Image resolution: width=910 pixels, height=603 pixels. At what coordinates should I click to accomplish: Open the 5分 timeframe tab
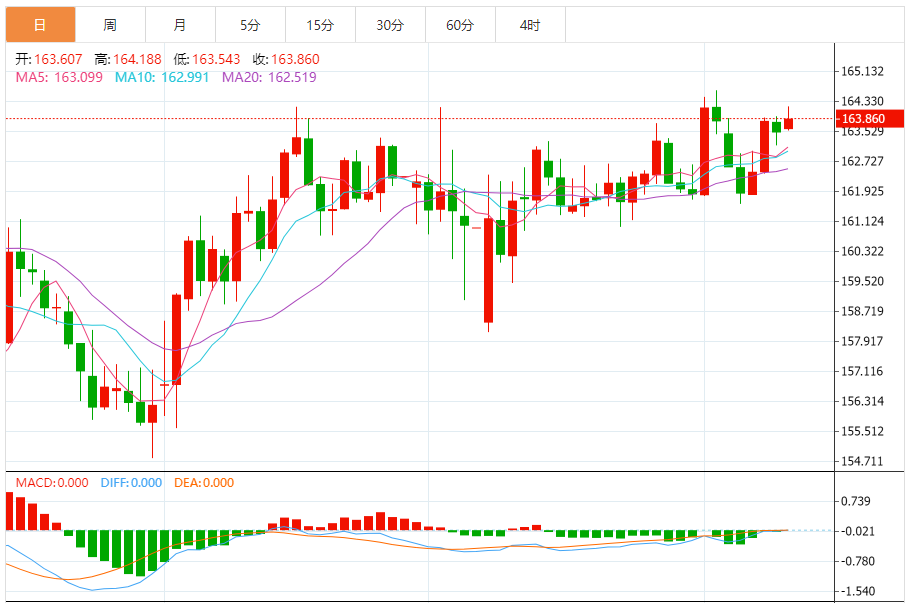(250, 25)
